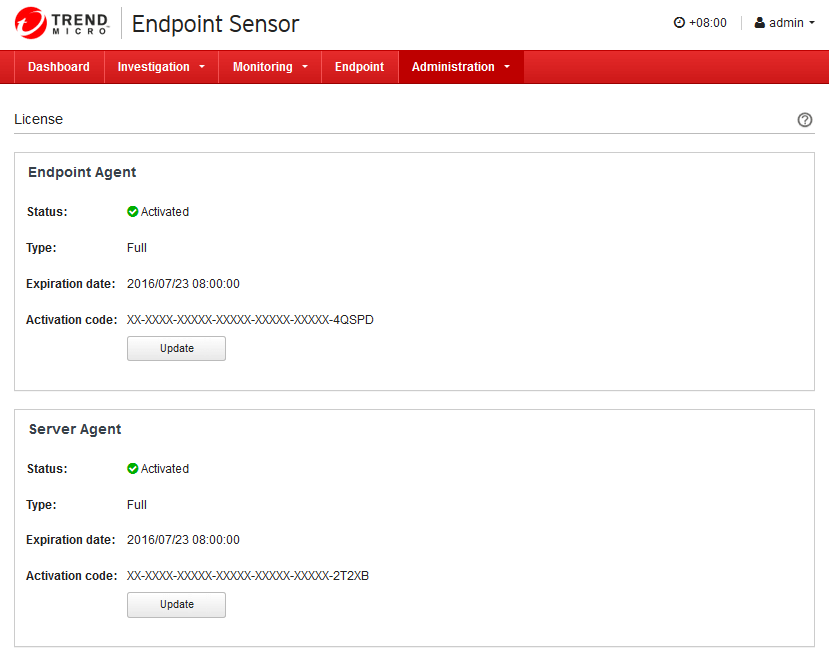Open the admin account dropdown caret

(x=812, y=23)
